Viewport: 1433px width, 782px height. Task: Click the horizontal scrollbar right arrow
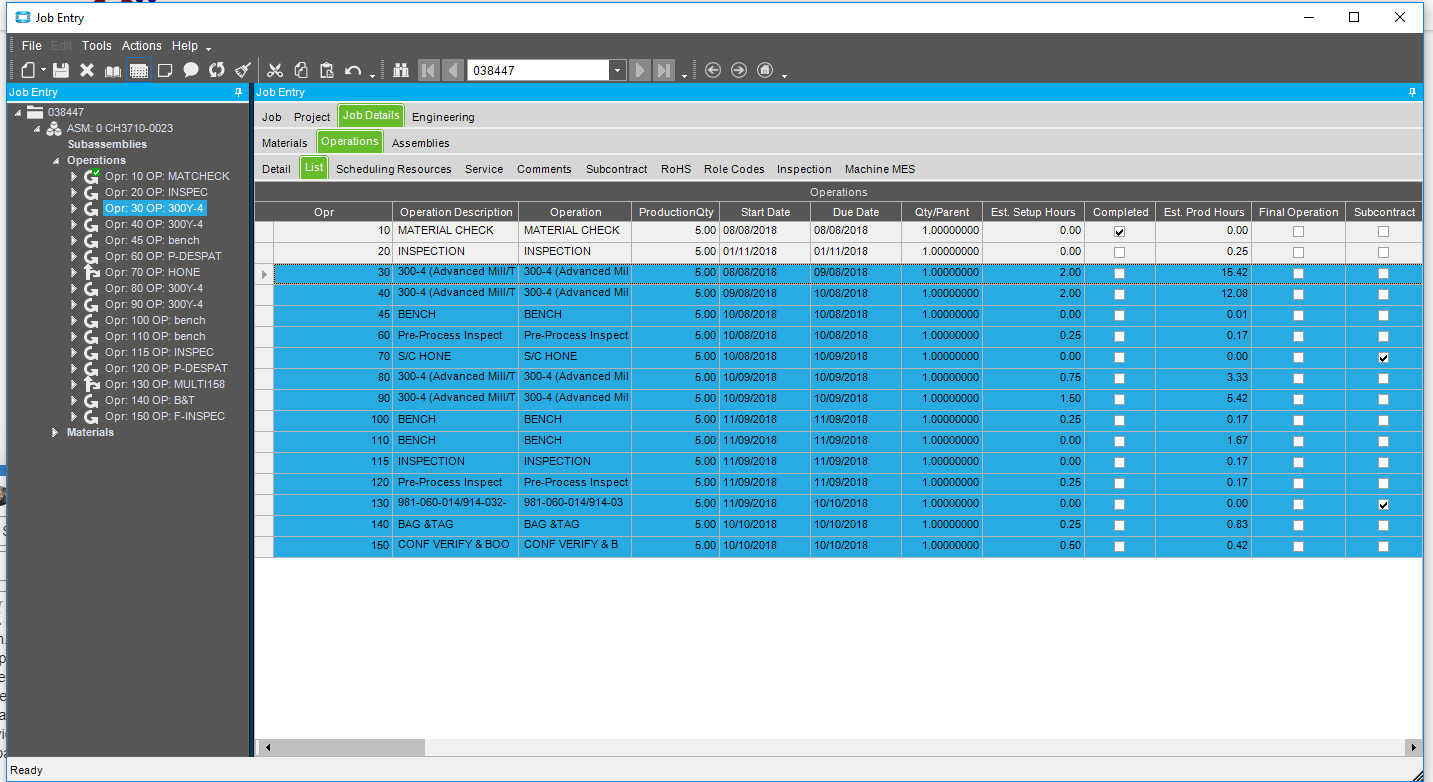(x=1414, y=747)
